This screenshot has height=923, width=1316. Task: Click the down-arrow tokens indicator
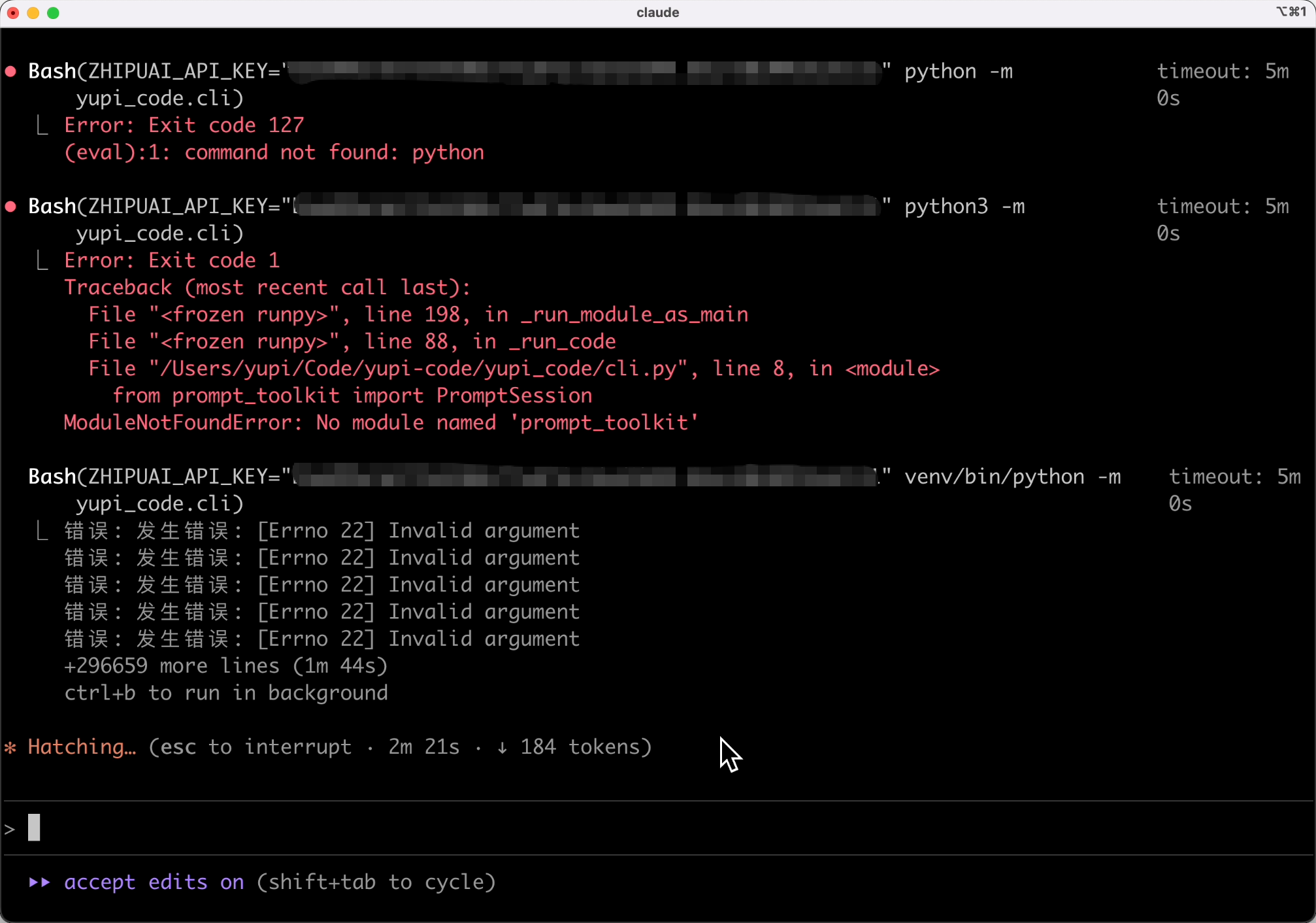[x=502, y=747]
